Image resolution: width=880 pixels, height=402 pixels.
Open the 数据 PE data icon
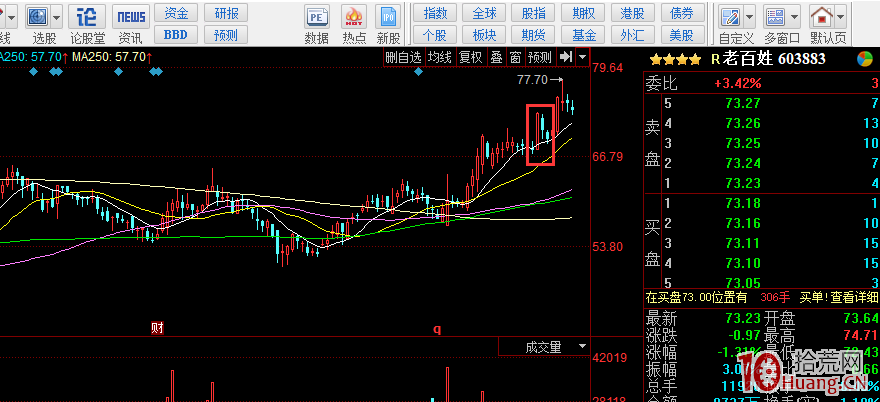pos(317,17)
